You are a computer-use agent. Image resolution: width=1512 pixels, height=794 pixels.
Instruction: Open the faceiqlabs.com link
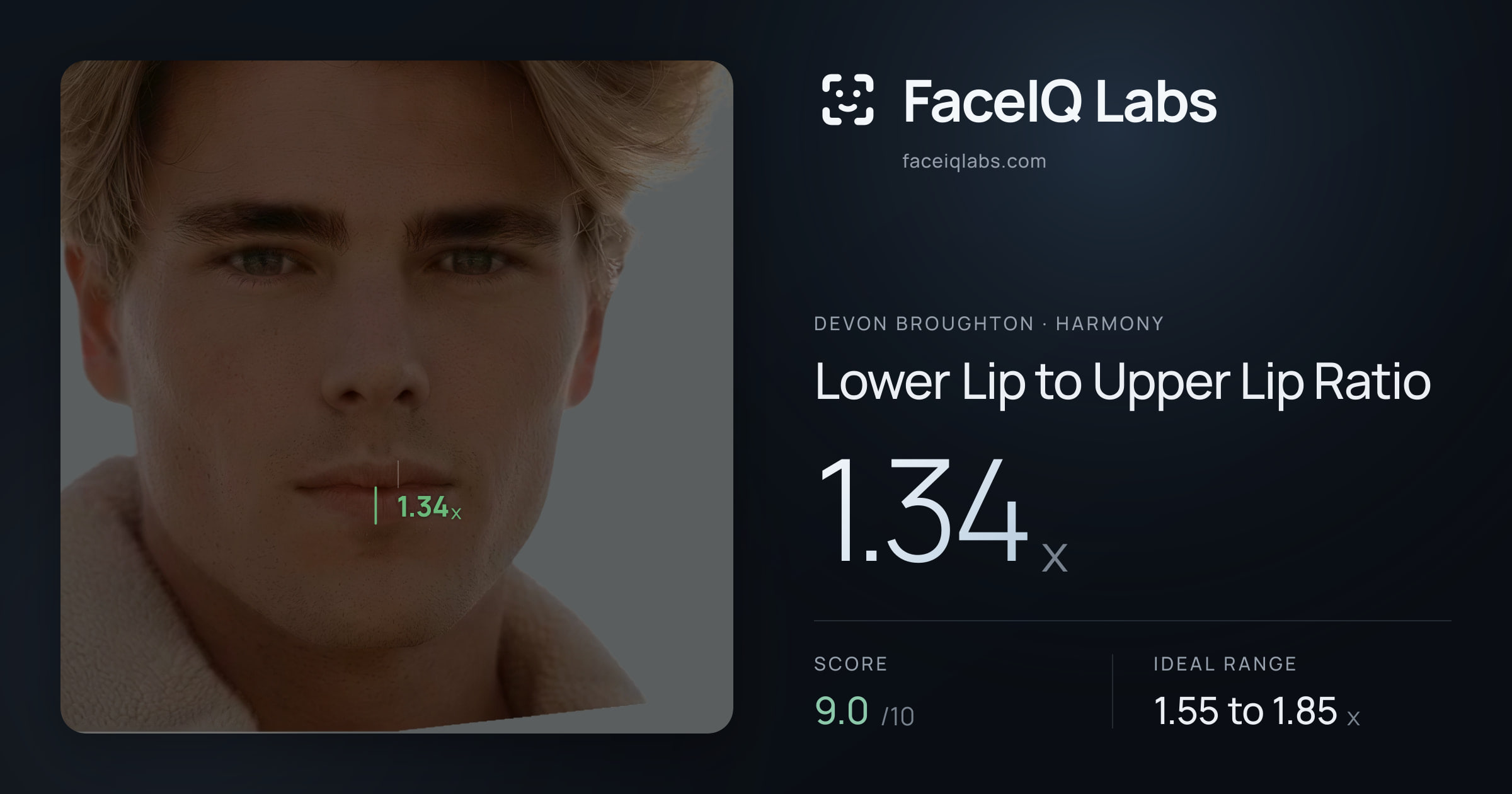coord(974,161)
